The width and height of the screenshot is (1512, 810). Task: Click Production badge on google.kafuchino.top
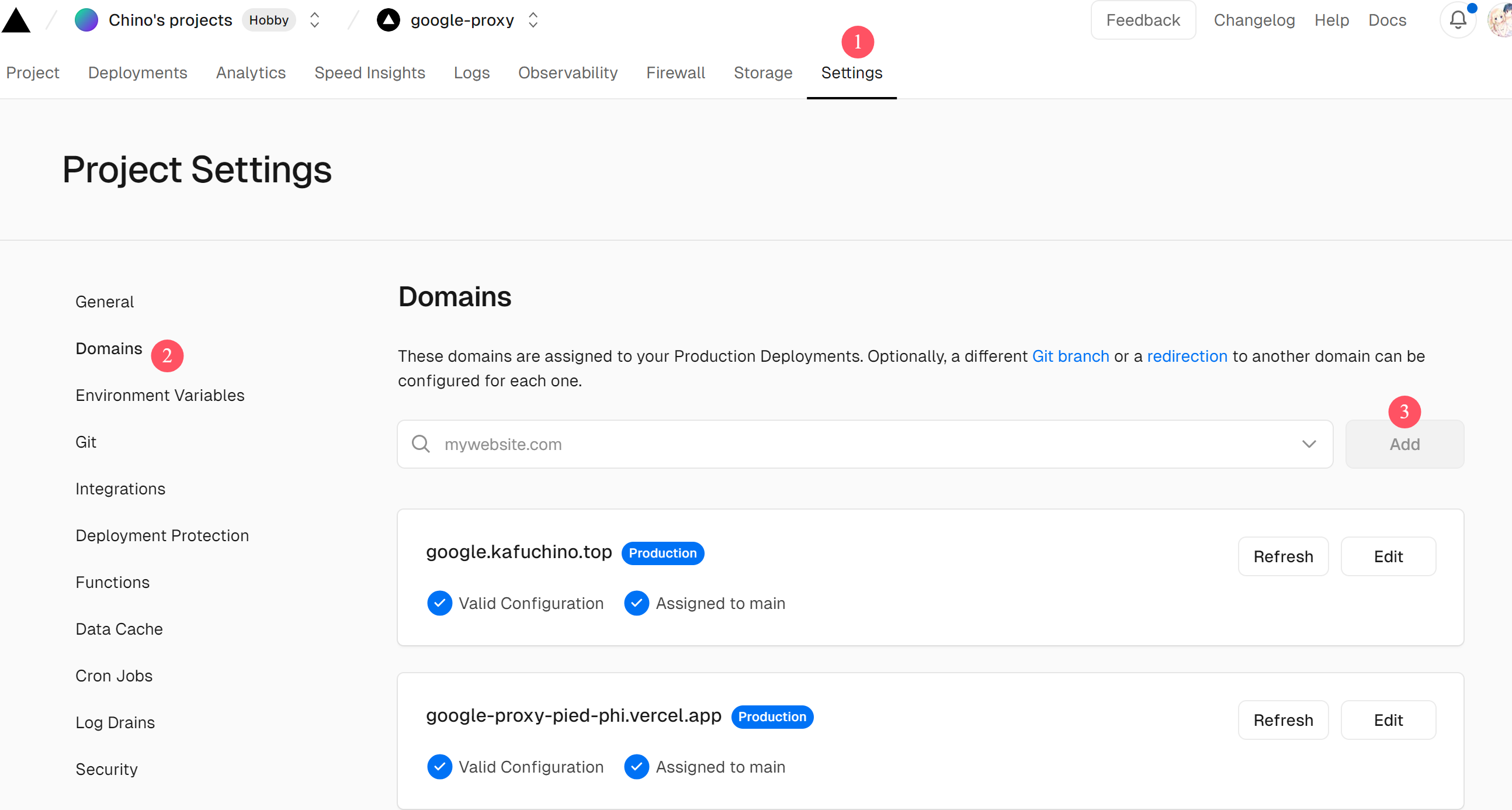662,553
